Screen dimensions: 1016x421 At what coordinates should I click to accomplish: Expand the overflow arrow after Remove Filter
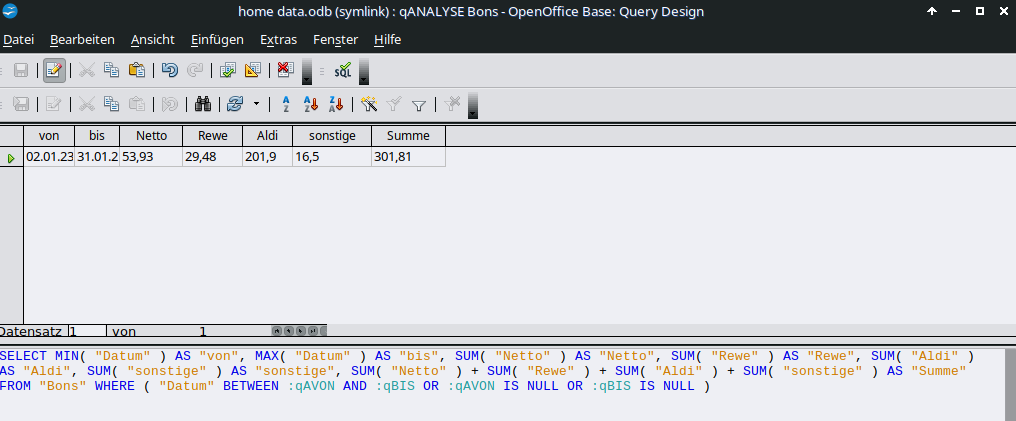pyautogui.click(x=472, y=105)
